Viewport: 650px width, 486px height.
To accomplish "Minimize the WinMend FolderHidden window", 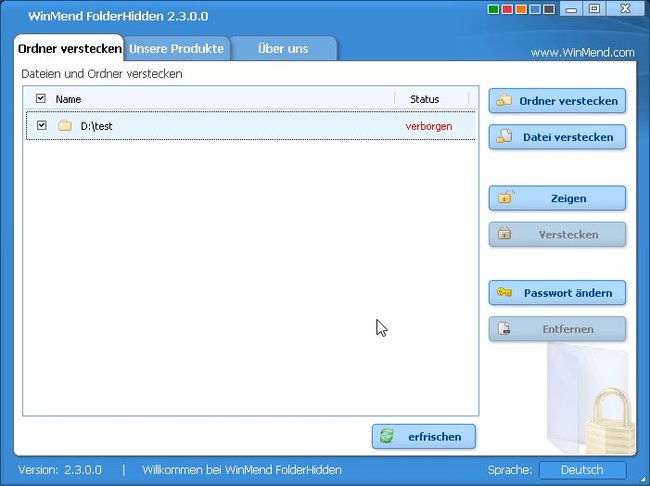I will [x=571, y=9].
